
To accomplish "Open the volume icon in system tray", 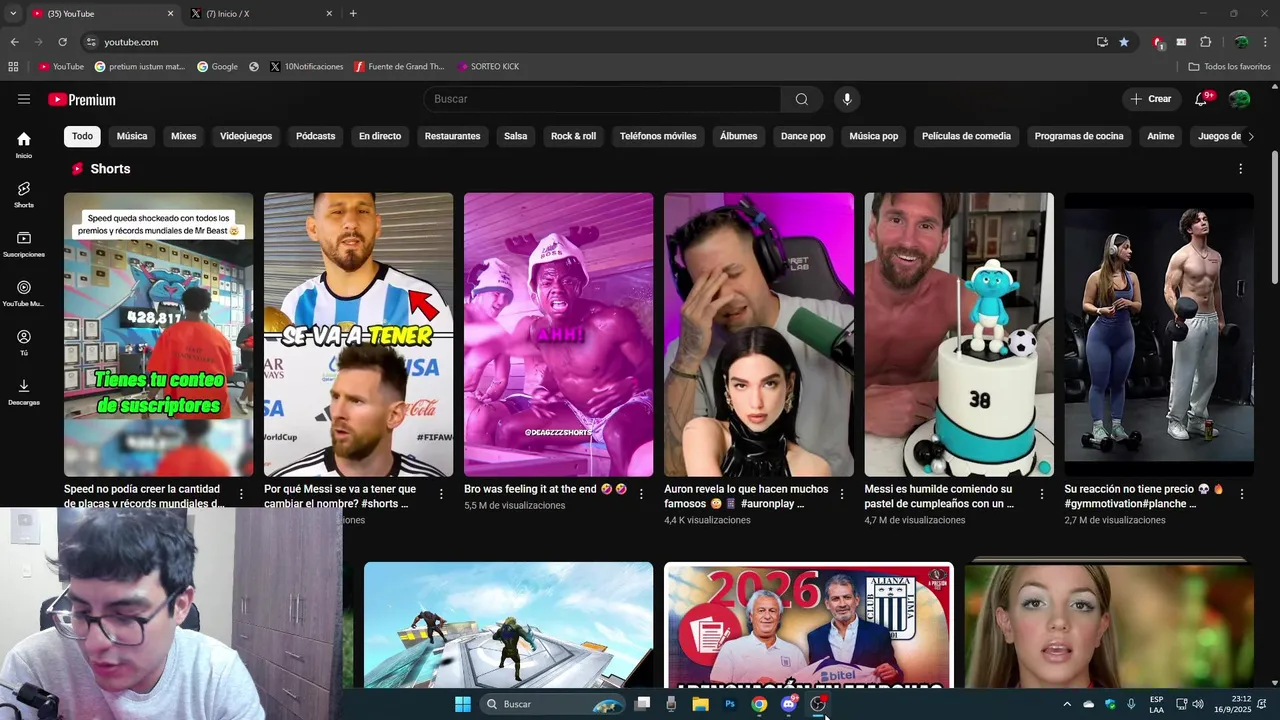I will pyautogui.click(x=1198, y=704).
